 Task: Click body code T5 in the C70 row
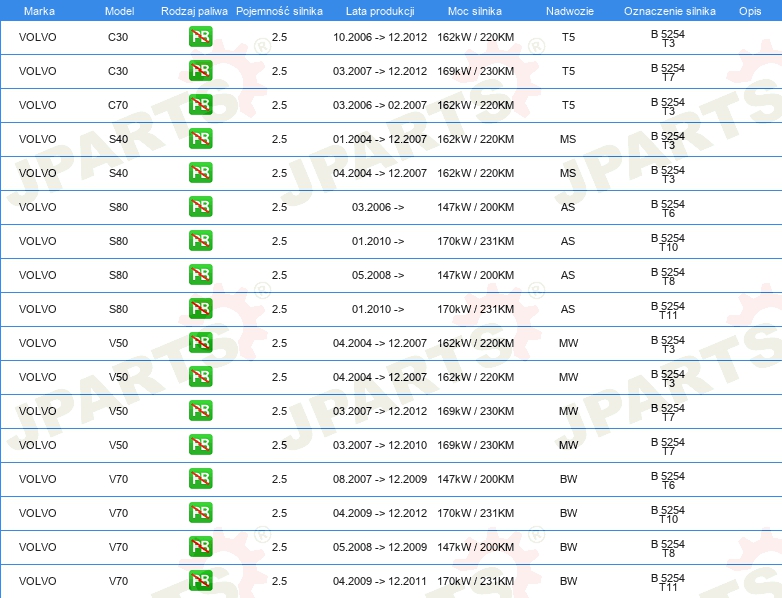click(x=569, y=105)
